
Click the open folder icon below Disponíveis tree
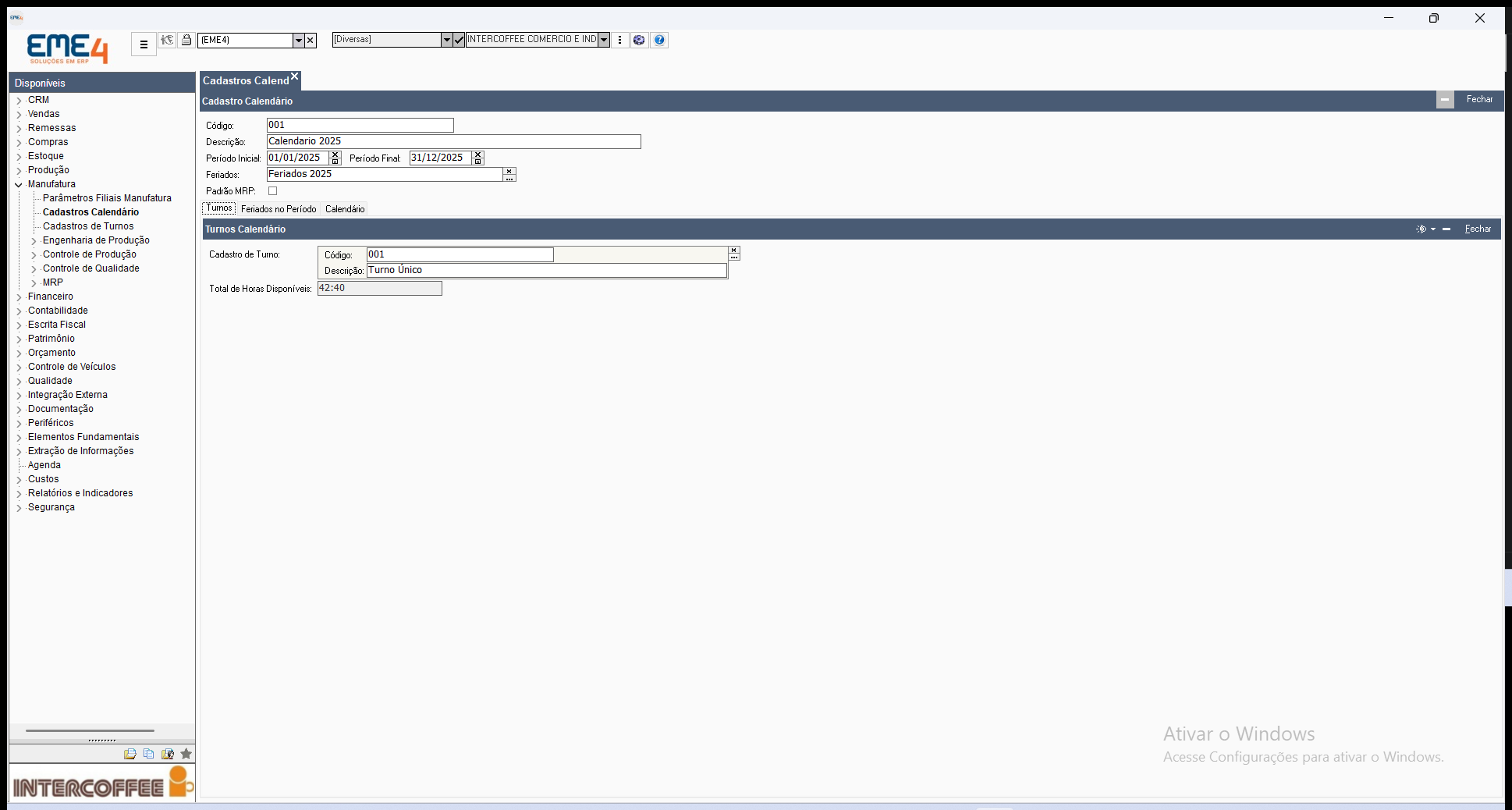pyautogui.click(x=130, y=754)
